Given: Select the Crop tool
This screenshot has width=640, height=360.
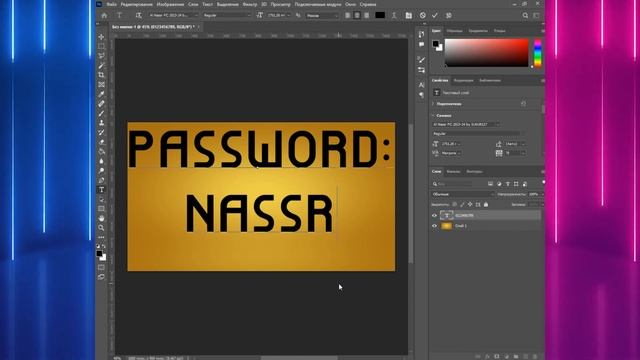Looking at the screenshot, I should pos(101,75).
